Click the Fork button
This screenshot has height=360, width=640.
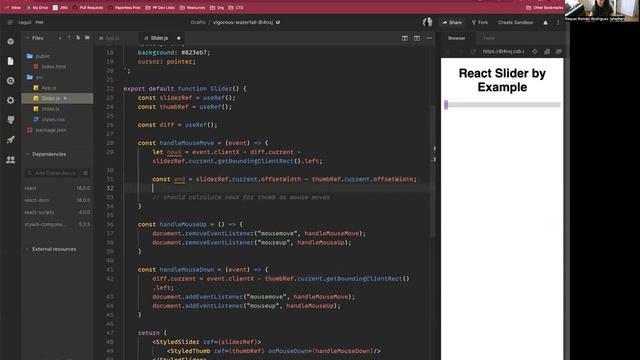(x=480, y=22)
